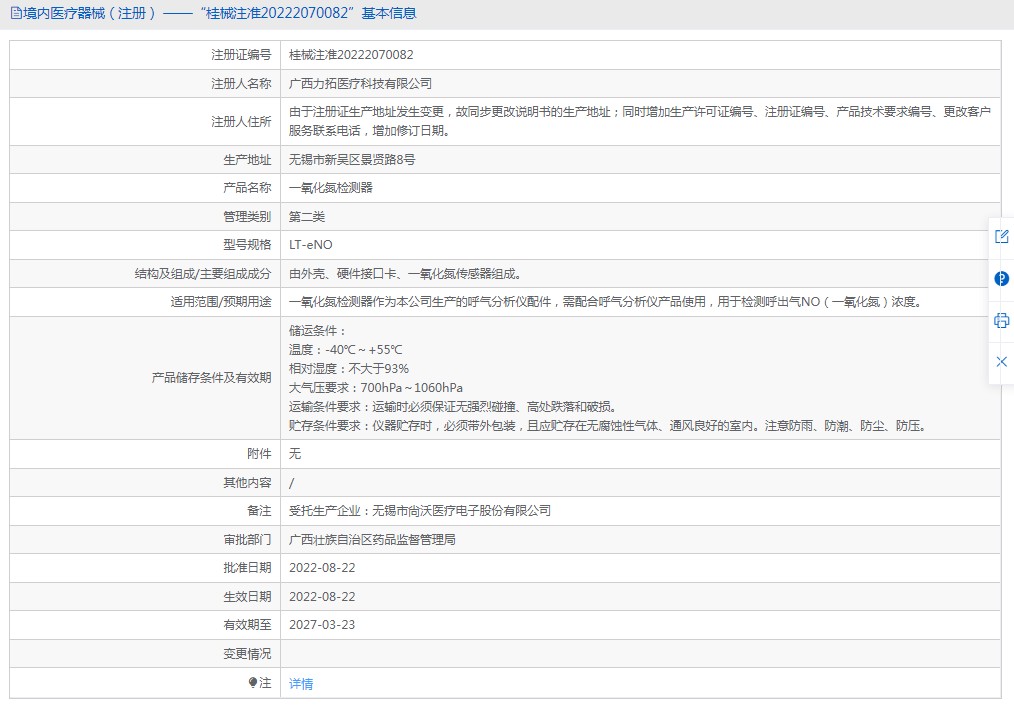This screenshot has width=1014, height=707.
Task: Click the 运输条件要求 line
Action: point(453,406)
